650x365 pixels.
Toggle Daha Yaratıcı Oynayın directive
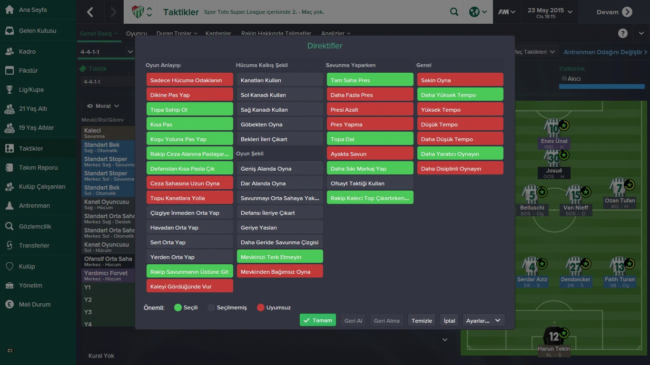[x=460, y=154]
